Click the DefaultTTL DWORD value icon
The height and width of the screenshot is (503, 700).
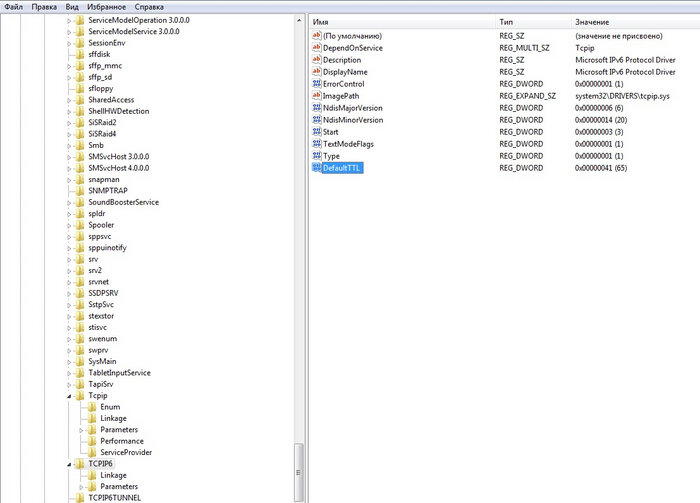(317, 168)
